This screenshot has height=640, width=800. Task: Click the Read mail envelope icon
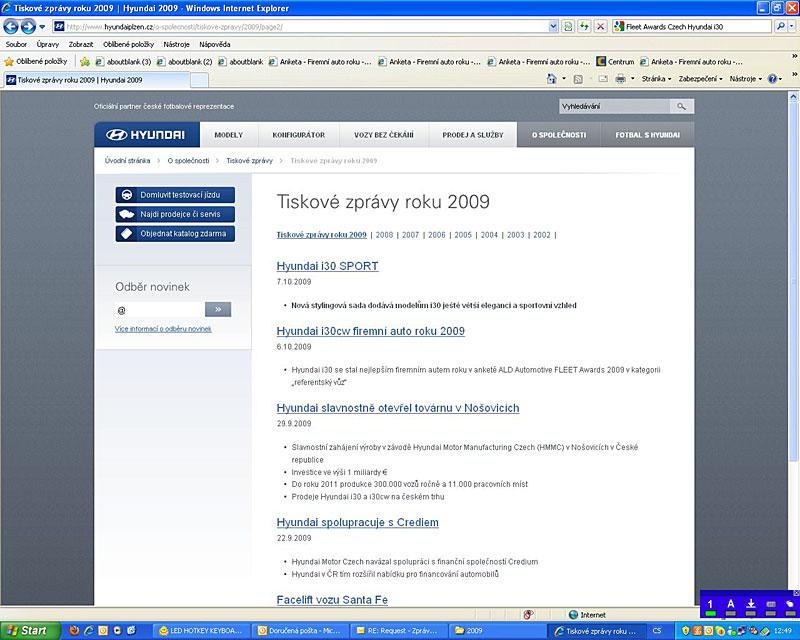(603, 79)
